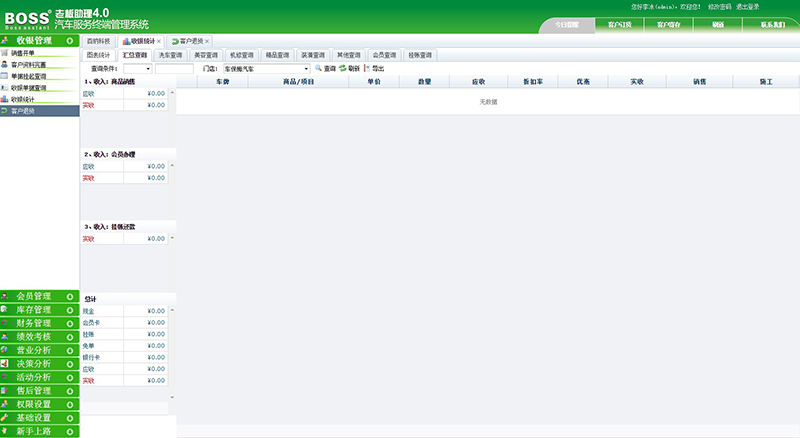Close the 客户退货 tab

[x=207, y=41]
